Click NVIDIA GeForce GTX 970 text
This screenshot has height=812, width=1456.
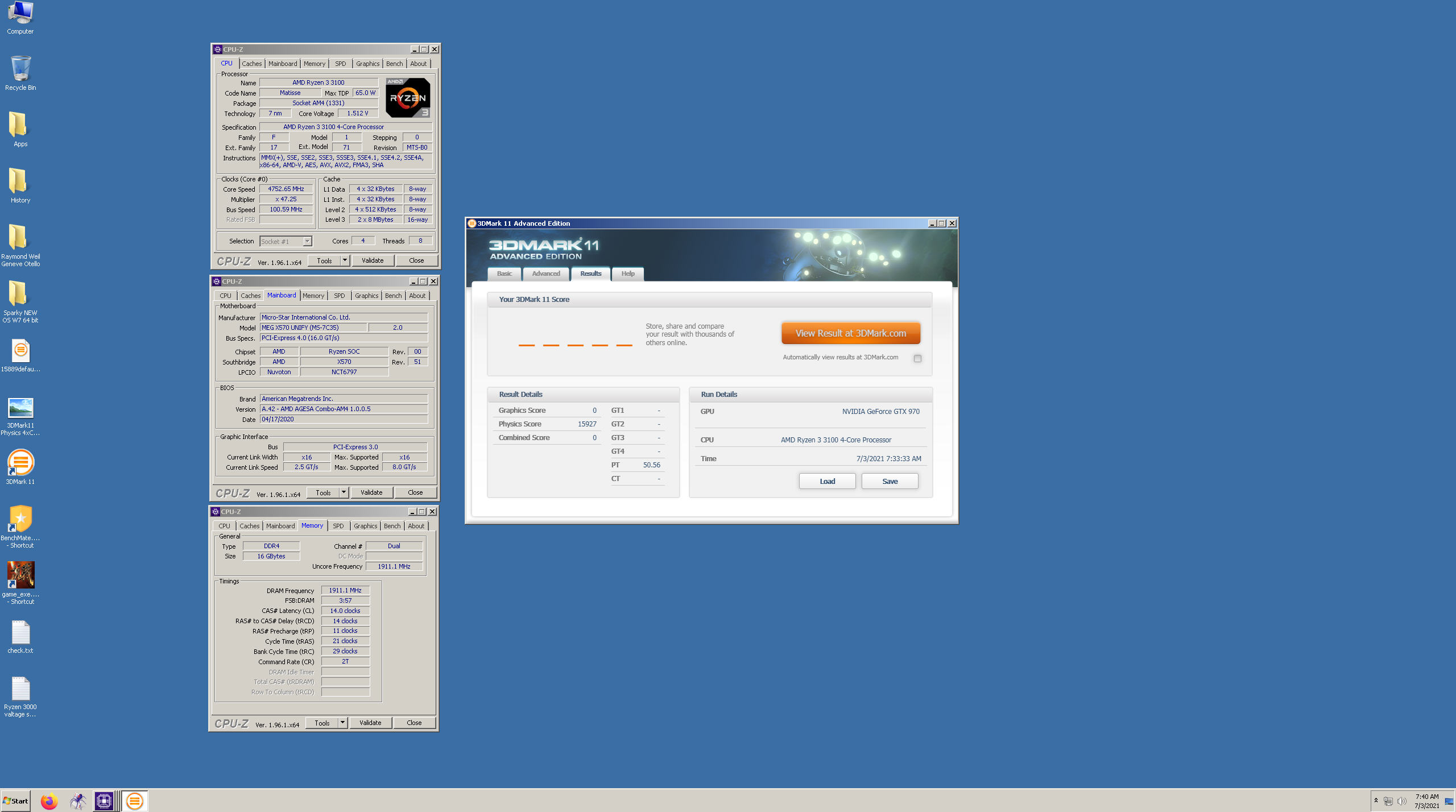pos(880,412)
